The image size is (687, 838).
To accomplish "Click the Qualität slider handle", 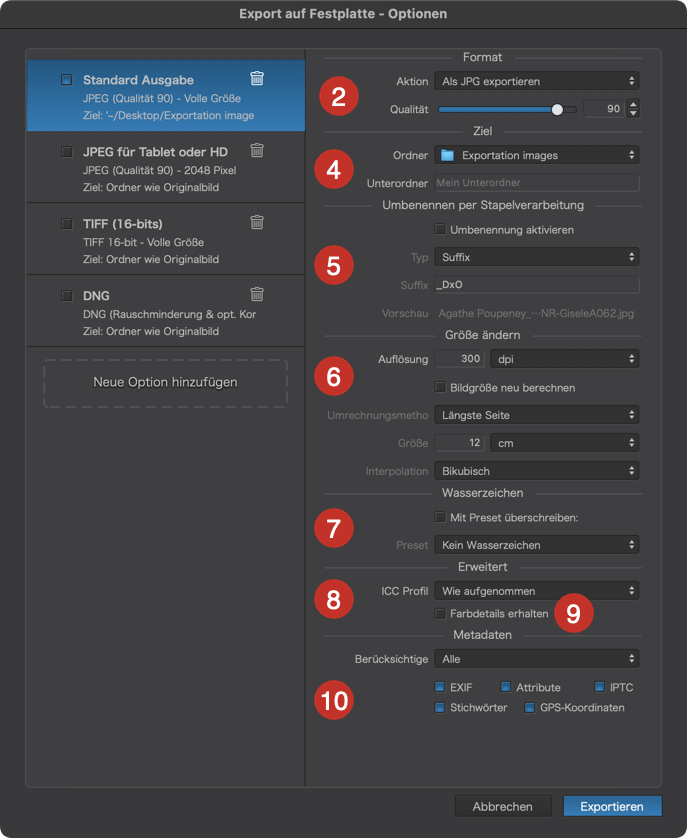I will [557, 110].
